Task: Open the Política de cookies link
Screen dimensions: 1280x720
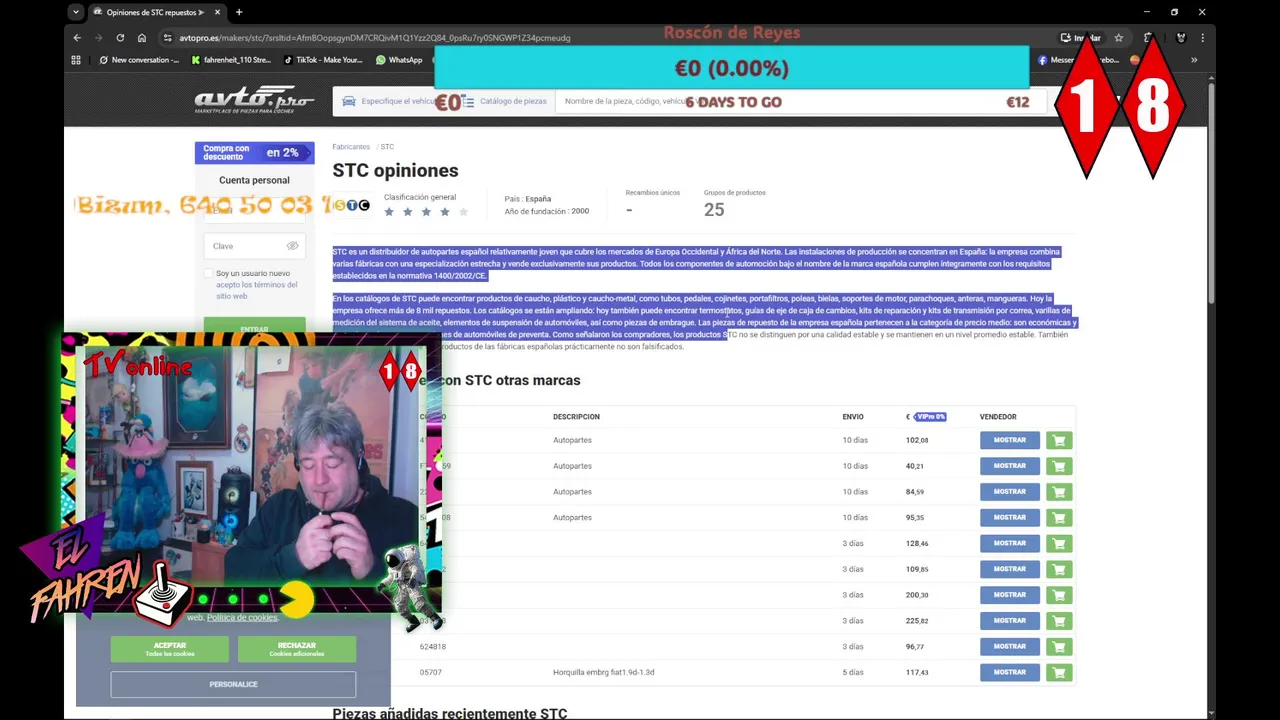Action: point(242,618)
